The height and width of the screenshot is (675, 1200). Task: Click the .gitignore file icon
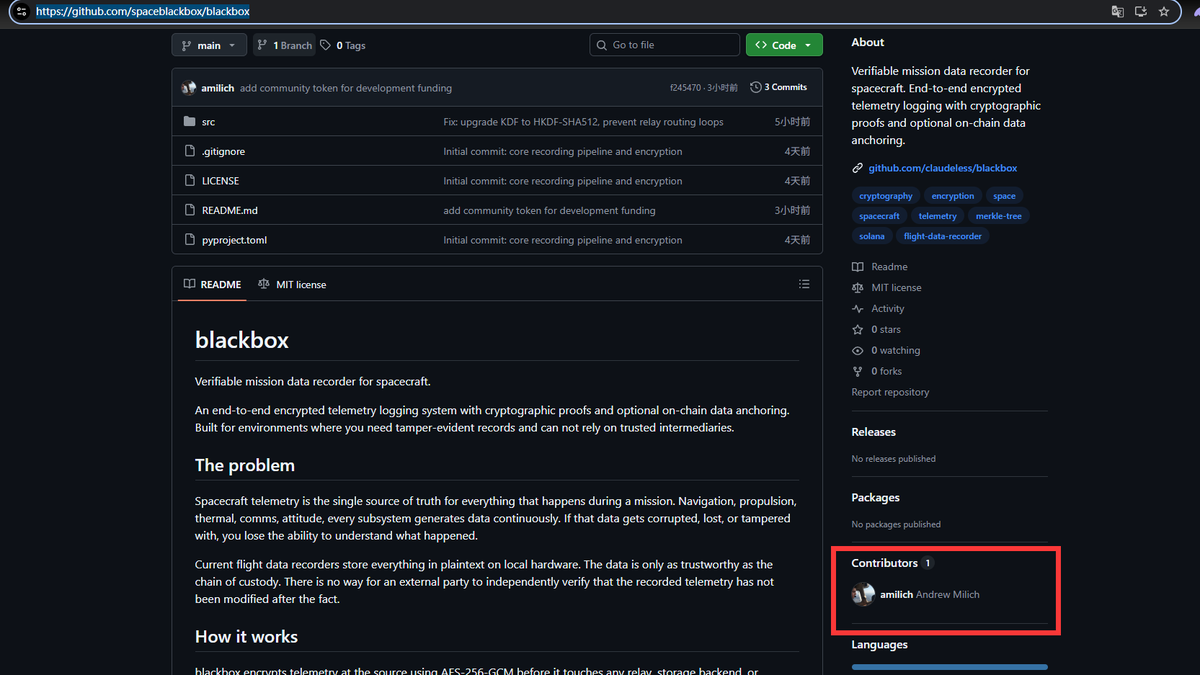(190, 151)
